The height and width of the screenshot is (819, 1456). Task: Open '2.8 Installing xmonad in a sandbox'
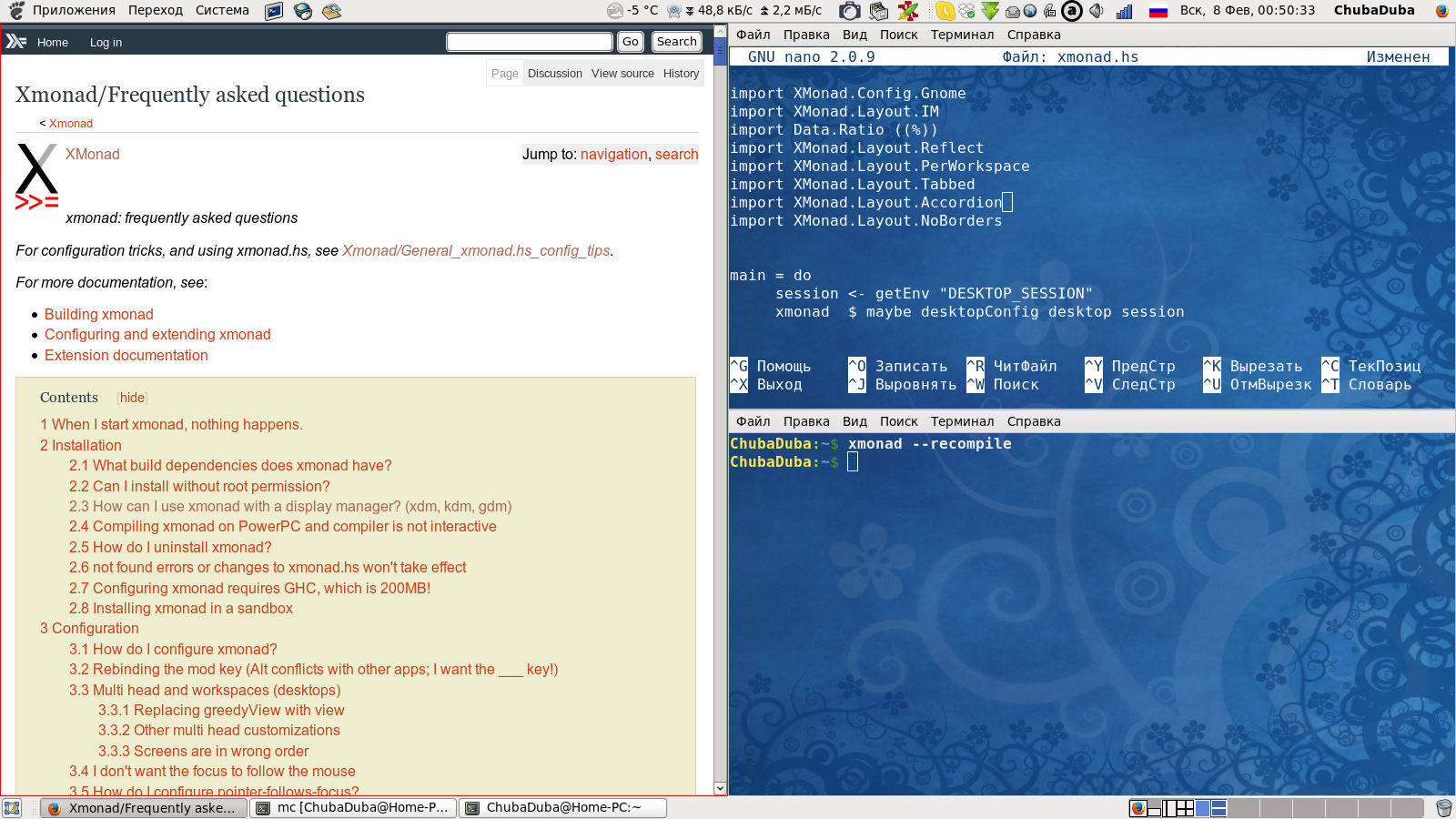tap(181, 609)
